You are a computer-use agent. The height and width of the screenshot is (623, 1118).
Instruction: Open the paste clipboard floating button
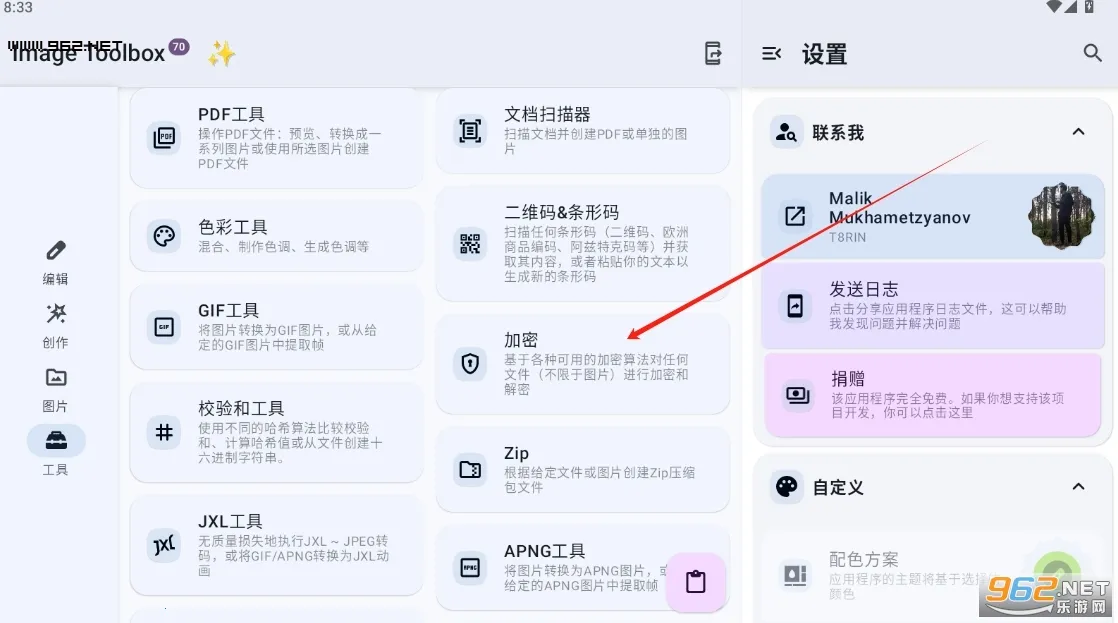(x=696, y=582)
